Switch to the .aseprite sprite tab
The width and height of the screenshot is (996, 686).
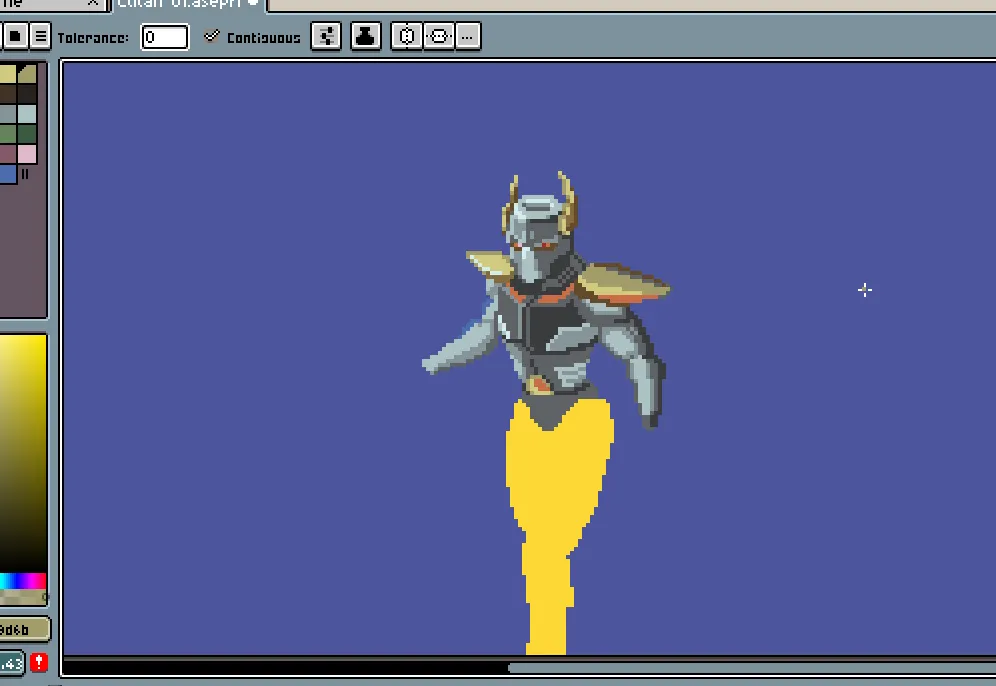188,4
